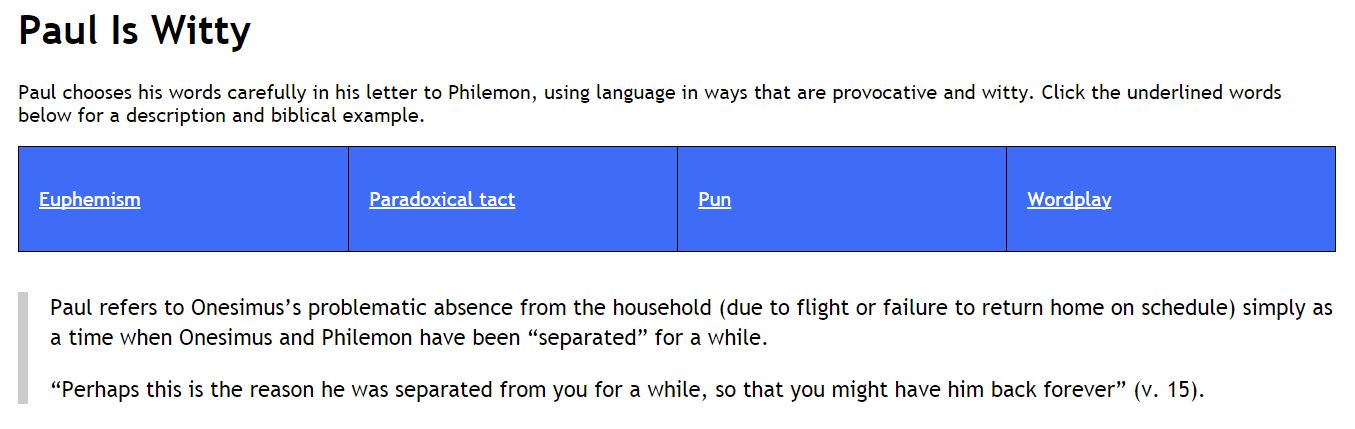Show the Pun explanation
Viewport: 1355px width, 429px height.
(x=714, y=199)
